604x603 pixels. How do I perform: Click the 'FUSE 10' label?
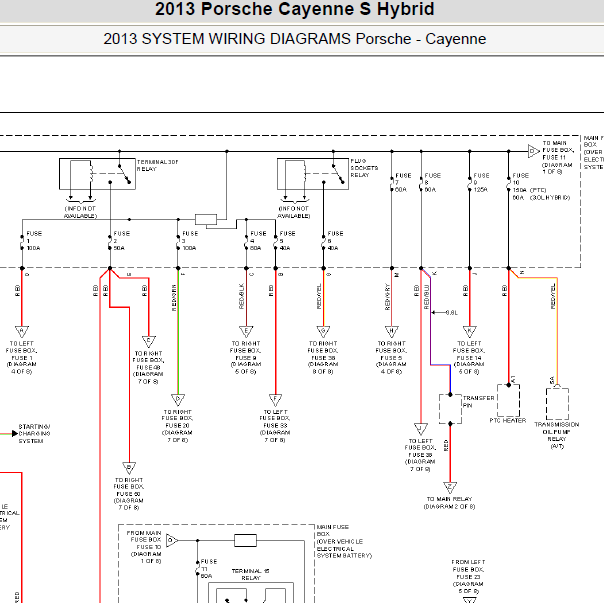(520, 179)
